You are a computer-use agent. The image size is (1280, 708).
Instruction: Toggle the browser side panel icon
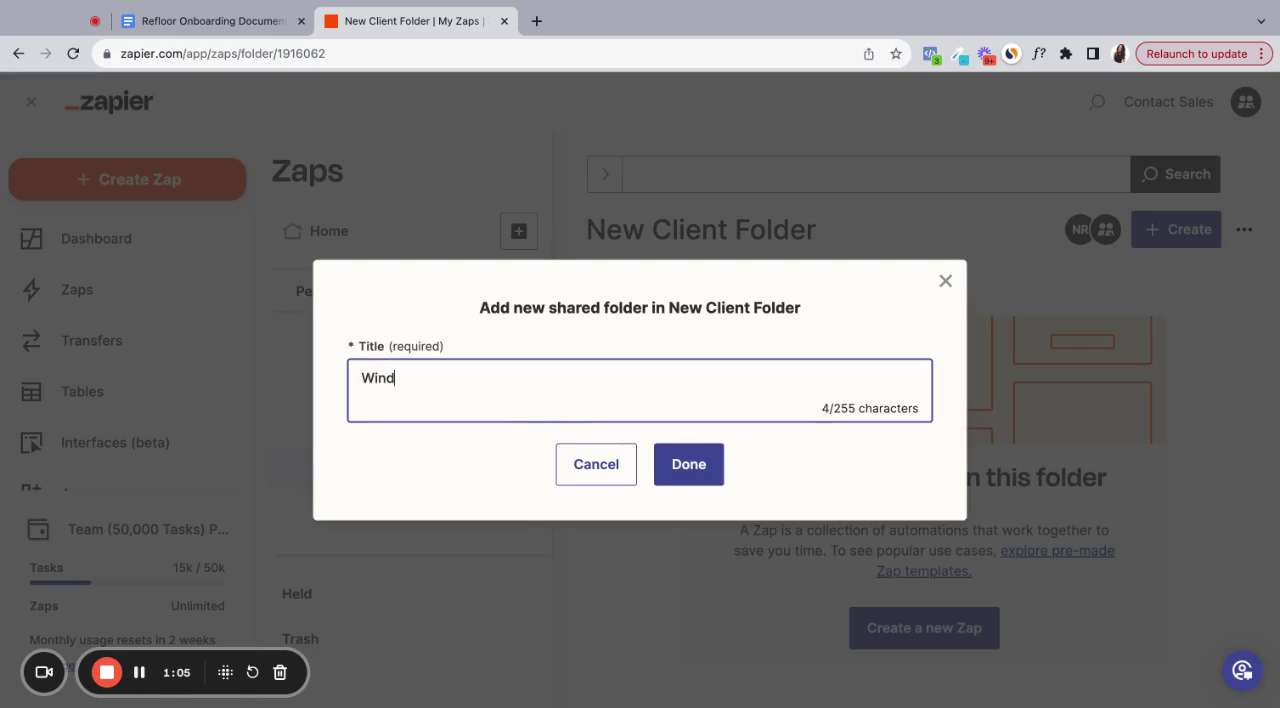coord(1093,54)
